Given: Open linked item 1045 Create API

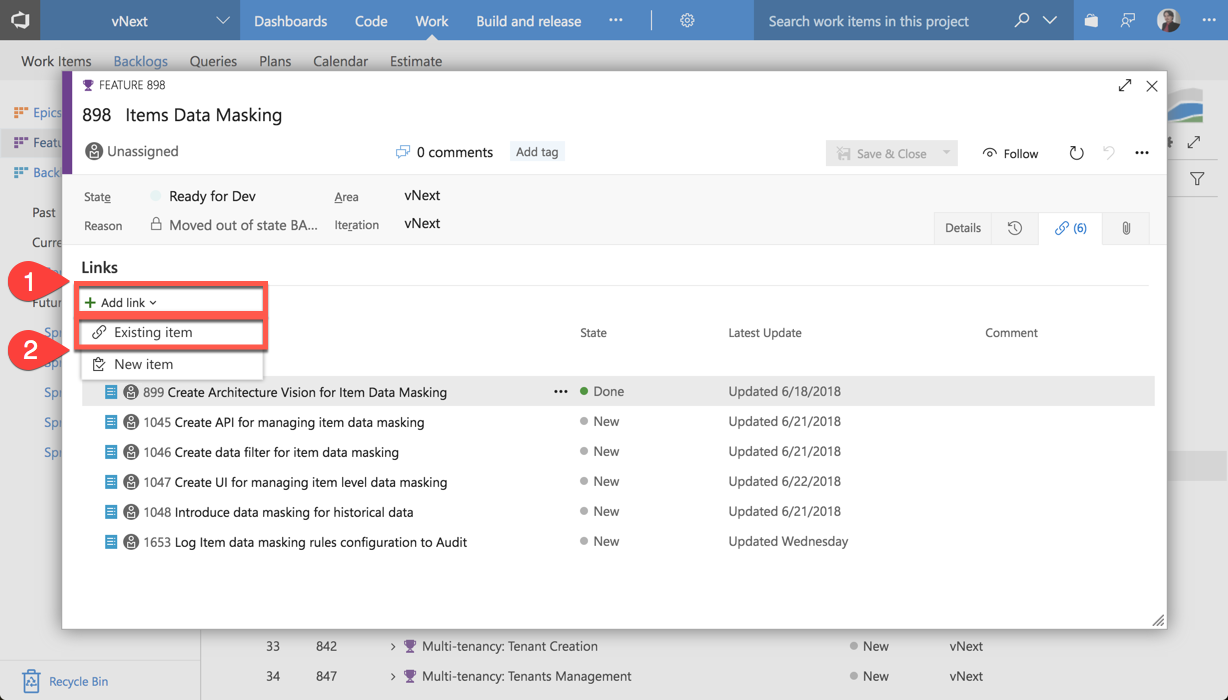Looking at the screenshot, I should click(283, 422).
